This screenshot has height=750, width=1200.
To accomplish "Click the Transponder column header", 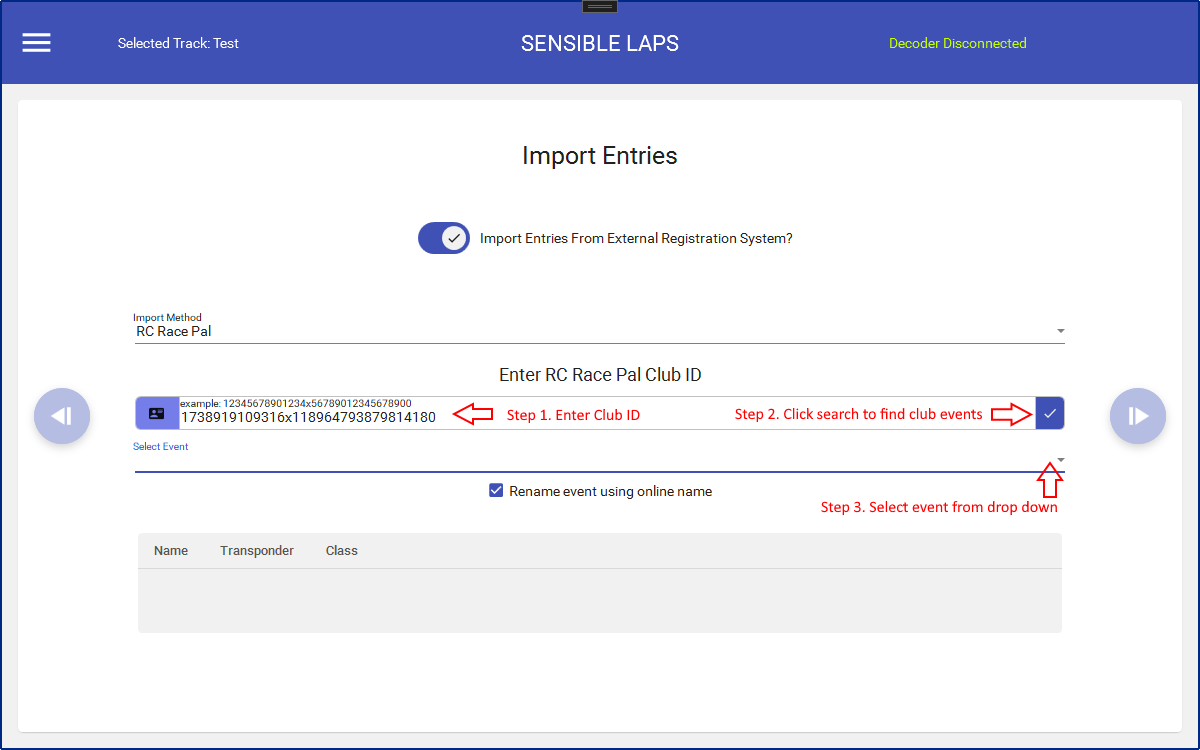I will pyautogui.click(x=257, y=551).
